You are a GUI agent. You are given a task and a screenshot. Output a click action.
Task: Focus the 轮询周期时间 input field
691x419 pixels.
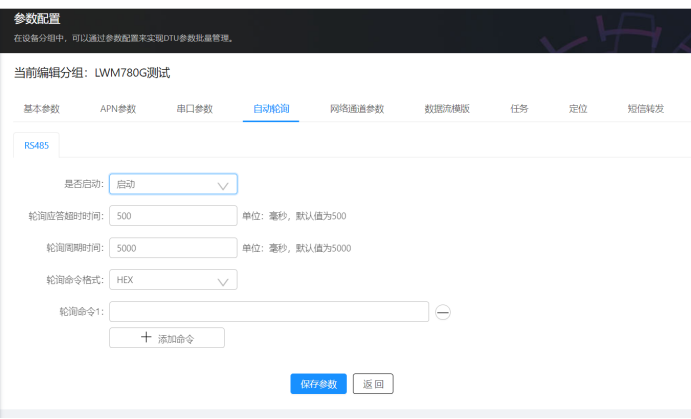(172, 248)
